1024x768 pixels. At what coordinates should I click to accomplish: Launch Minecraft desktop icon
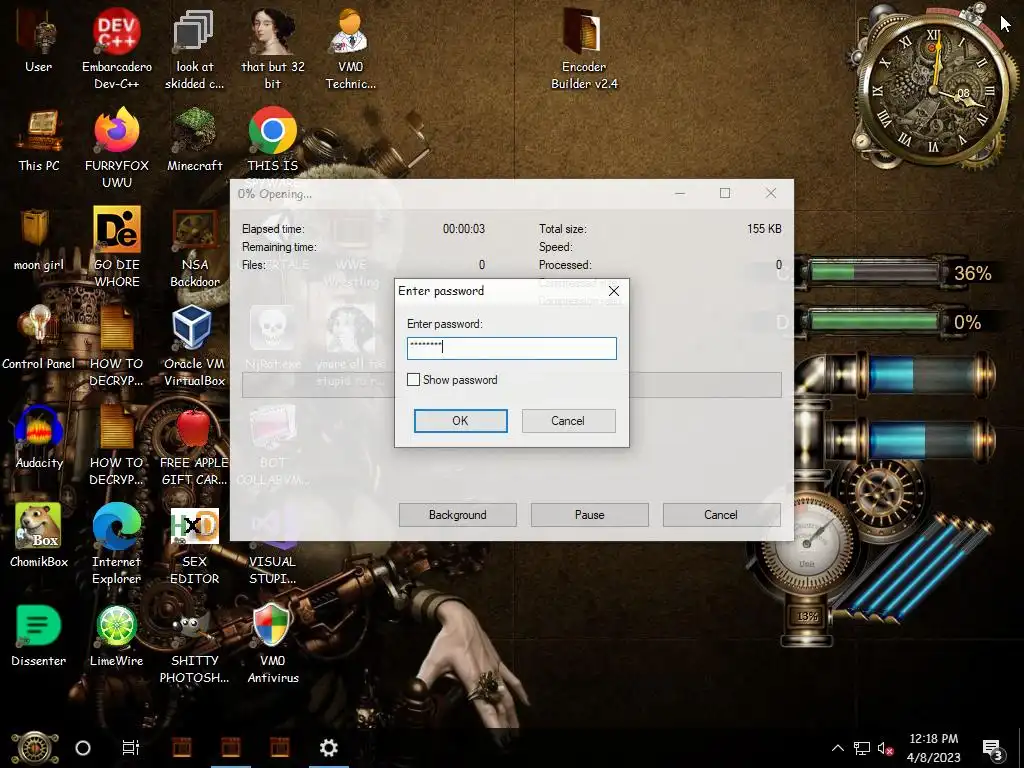coord(194,140)
